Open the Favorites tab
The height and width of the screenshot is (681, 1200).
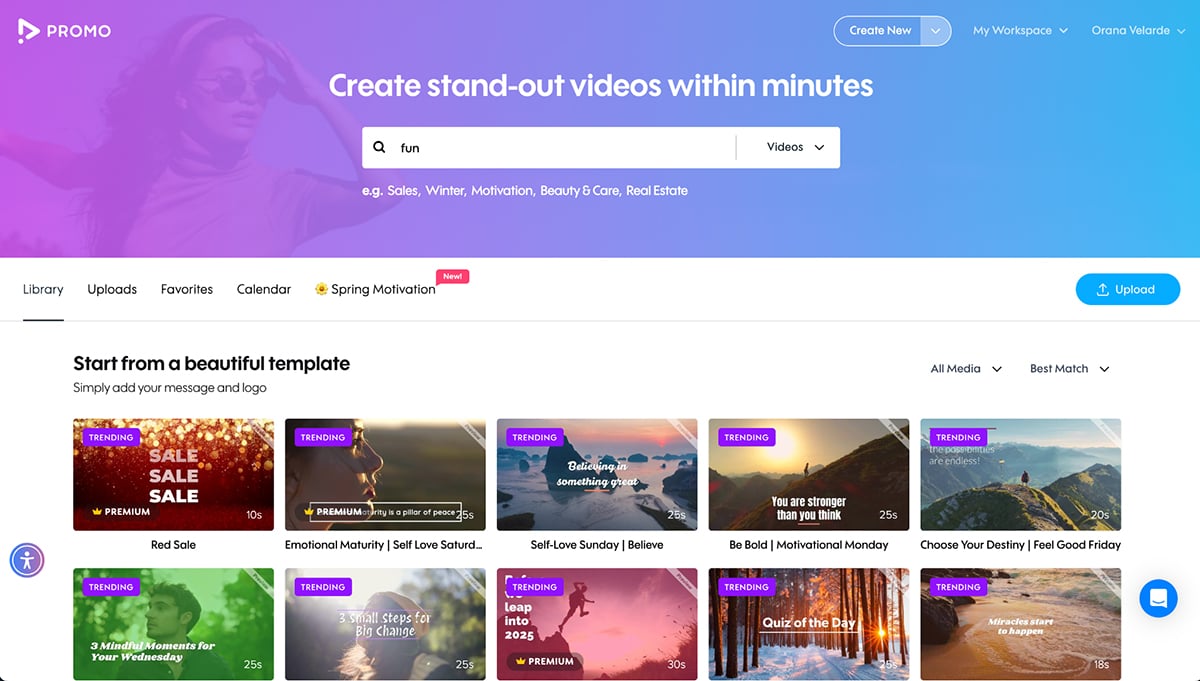(186, 289)
